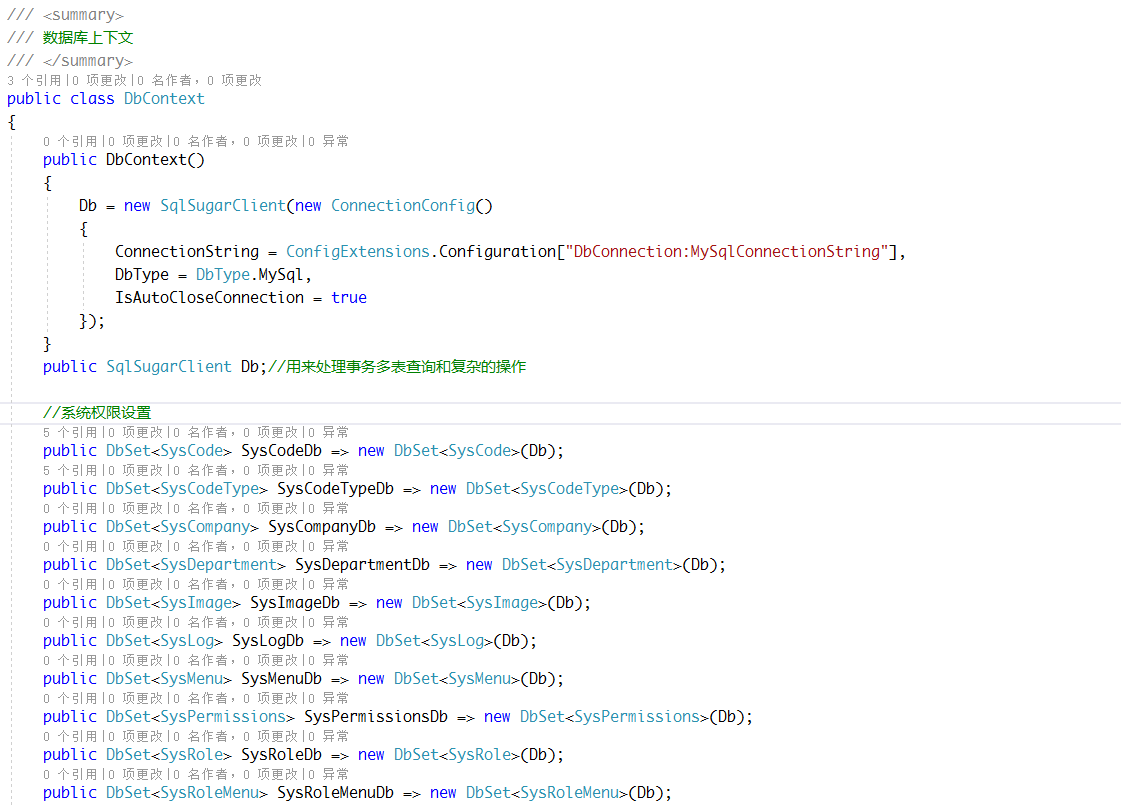This screenshot has height=808, width=1121.
Task: Click the DbContext class name declaration
Action: coord(164,99)
